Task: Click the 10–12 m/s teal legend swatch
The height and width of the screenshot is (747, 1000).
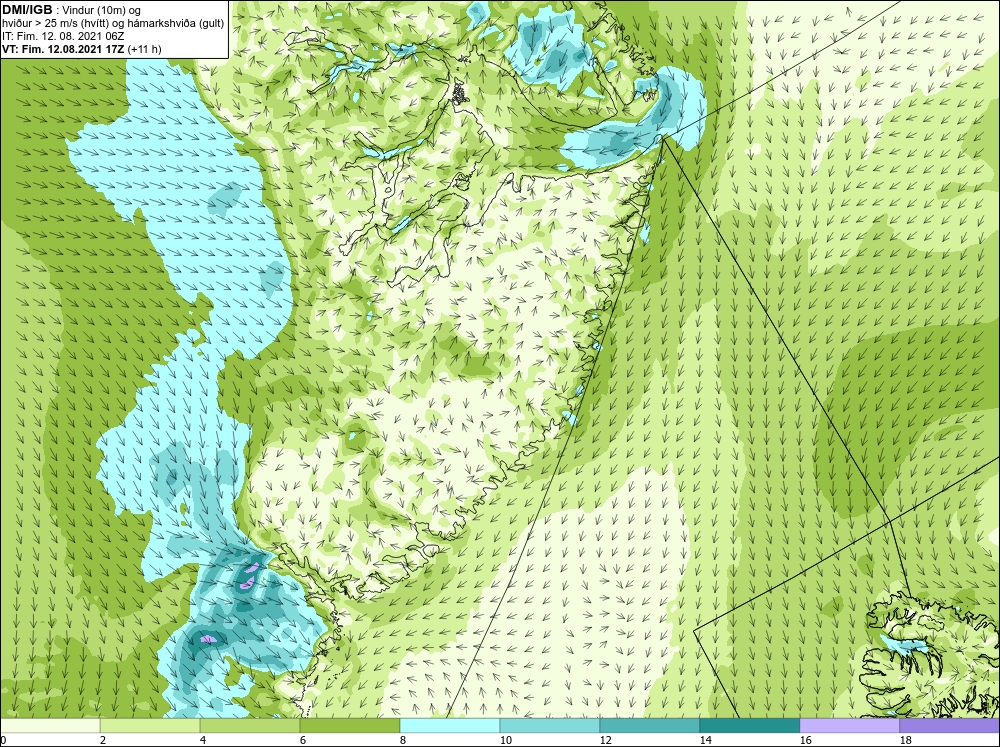Action: [x=550, y=725]
